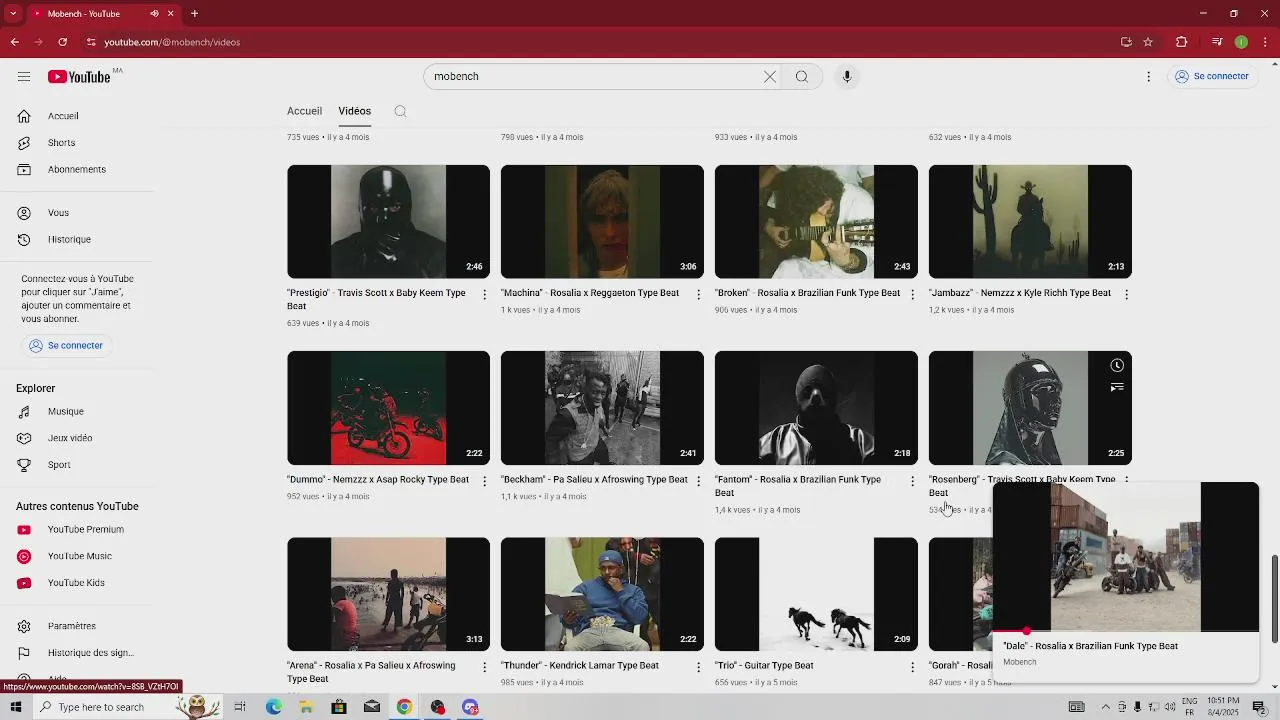Image resolution: width=1280 pixels, height=720 pixels.
Task: Open the "Prestigio" video thumbnail
Action: [388, 222]
